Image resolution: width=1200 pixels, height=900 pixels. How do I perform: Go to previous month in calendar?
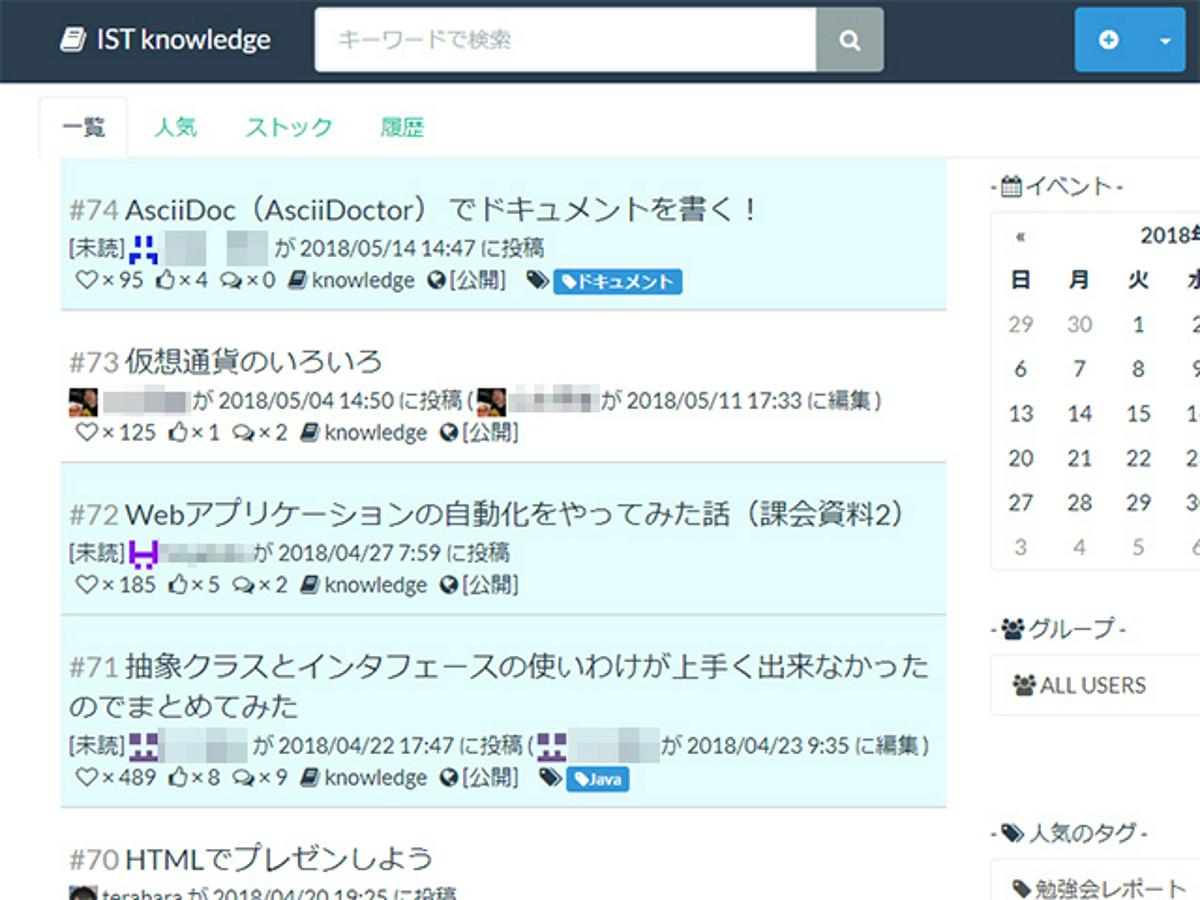click(x=1020, y=237)
